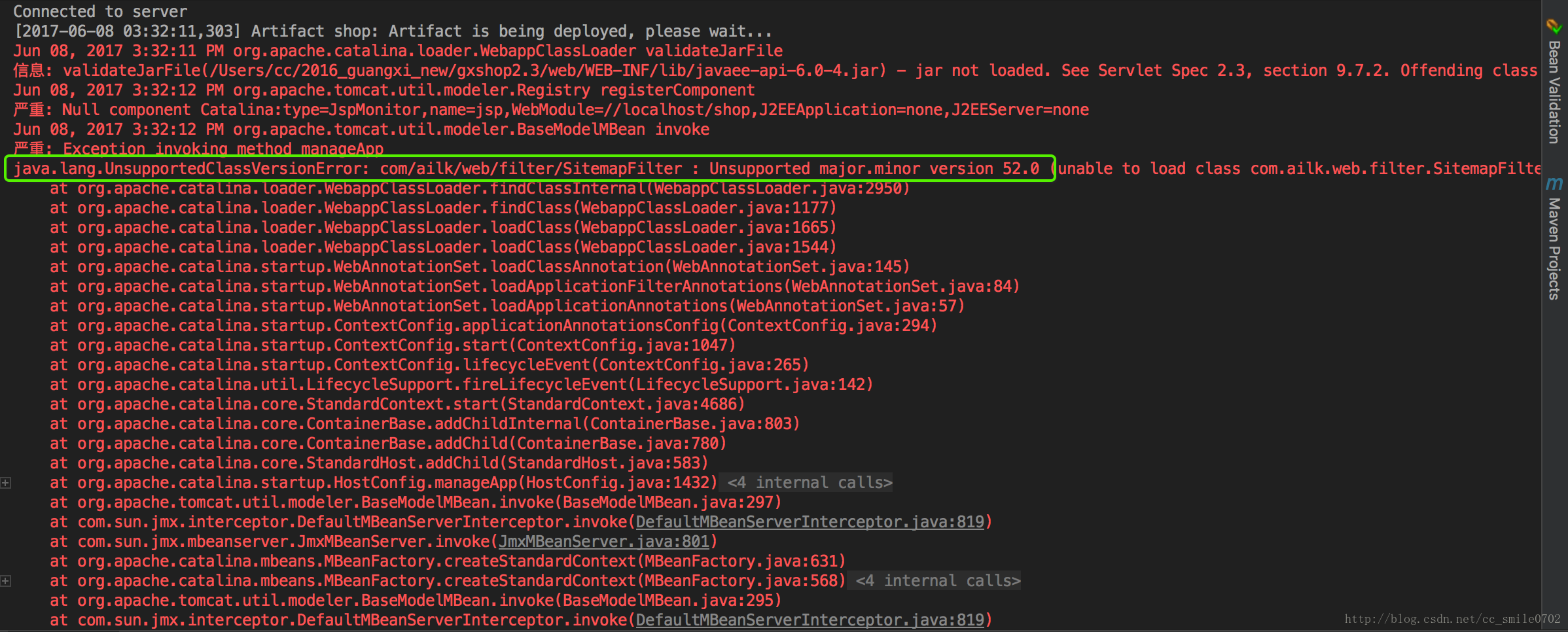Image resolution: width=1568 pixels, height=632 pixels.
Task: Click the Maven 'm' icon
Action: (1554, 184)
